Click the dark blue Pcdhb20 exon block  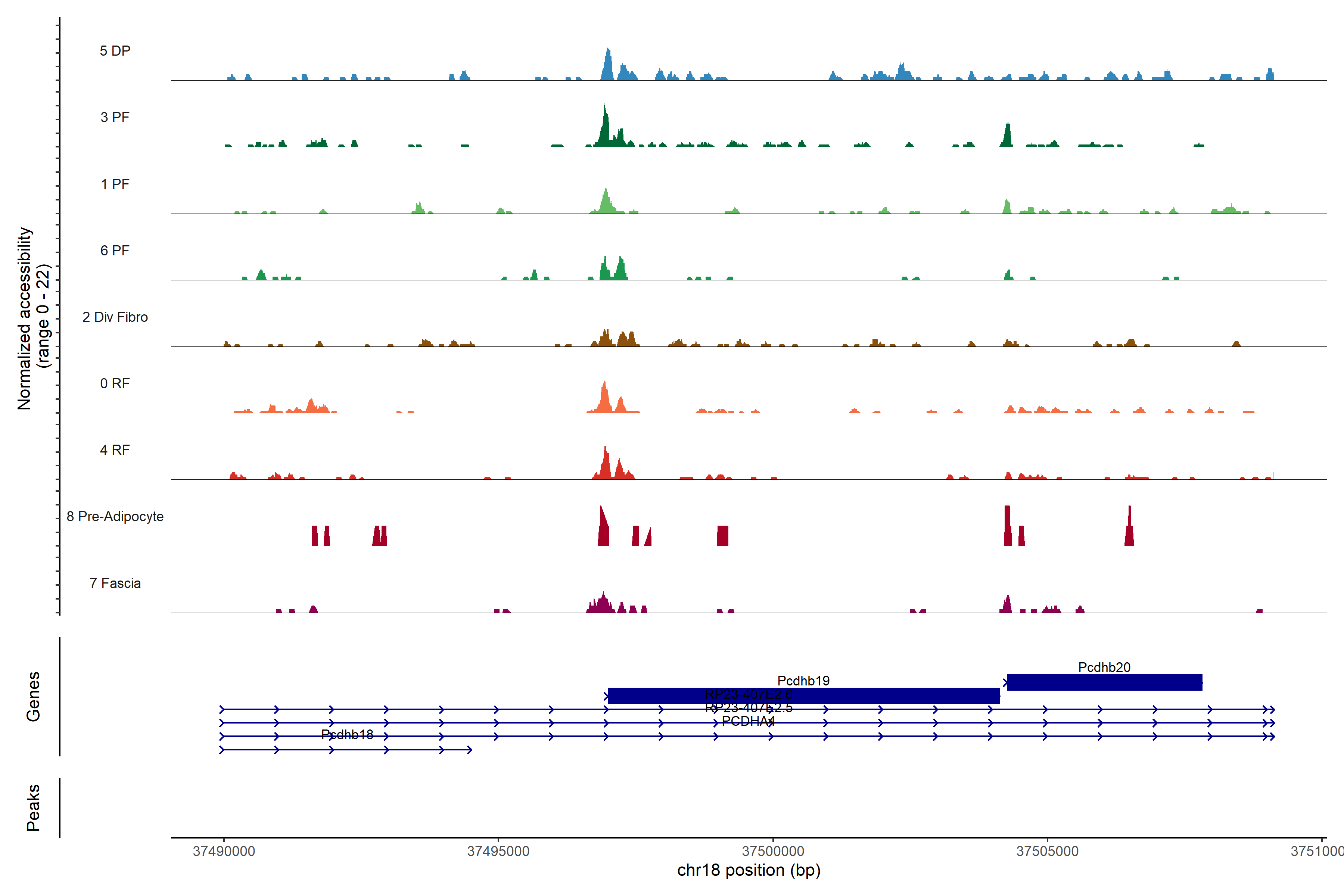point(1104,682)
